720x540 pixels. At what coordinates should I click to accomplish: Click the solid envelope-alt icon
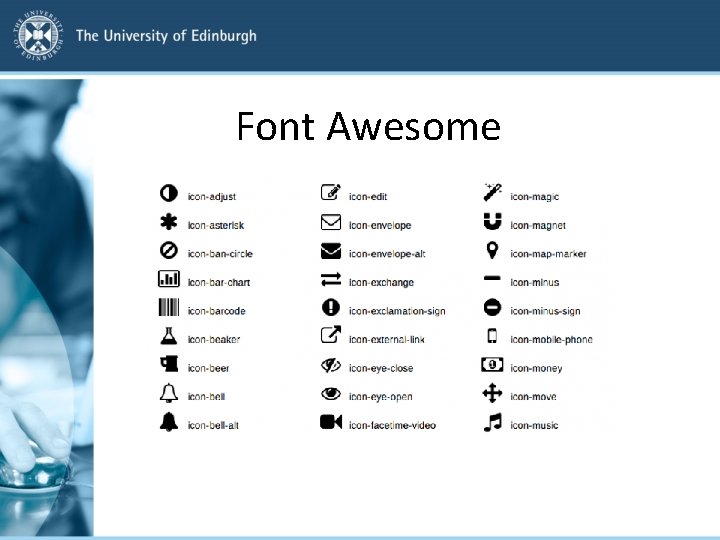coord(331,251)
